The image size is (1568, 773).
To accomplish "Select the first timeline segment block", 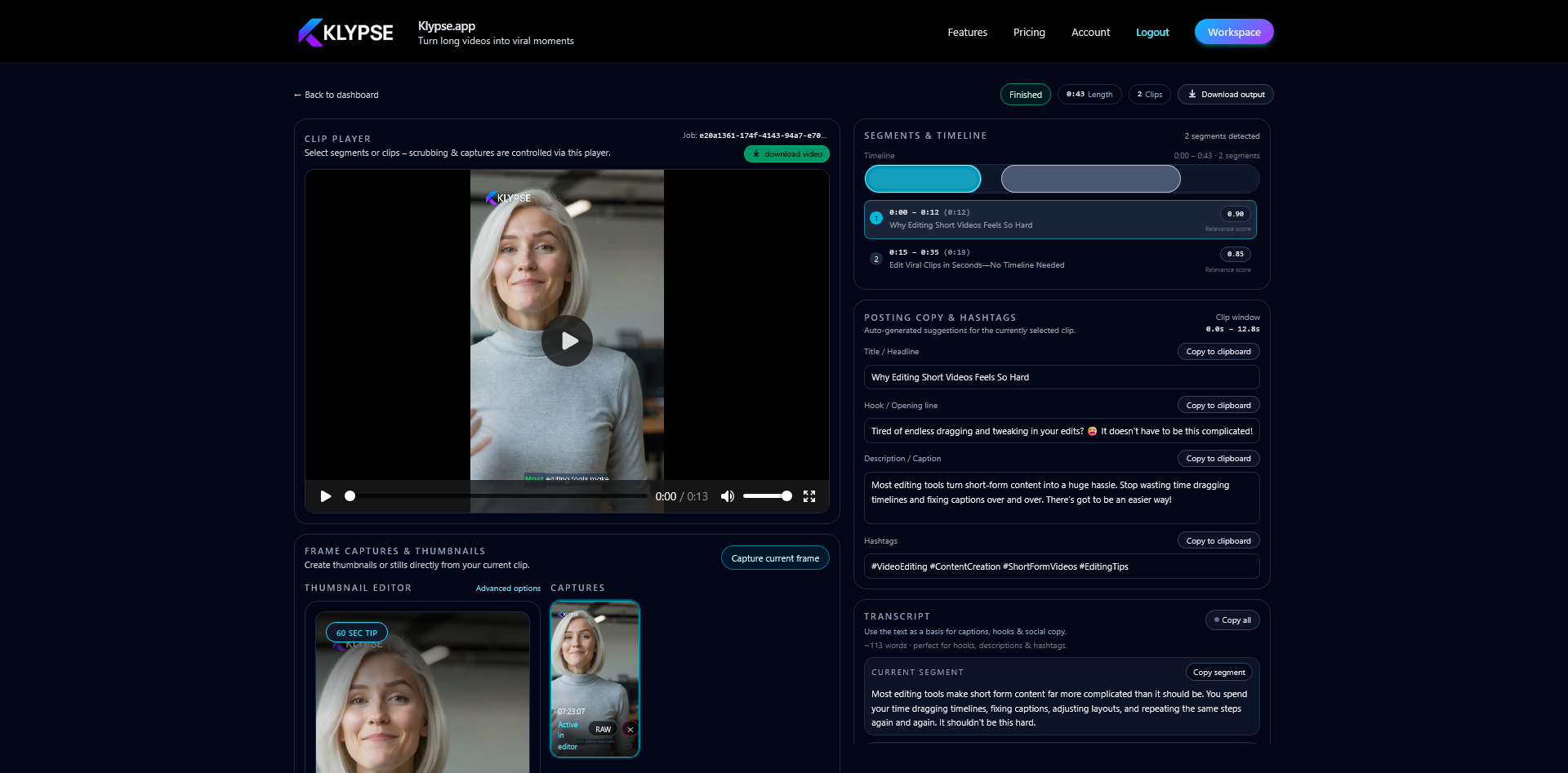I will (922, 178).
